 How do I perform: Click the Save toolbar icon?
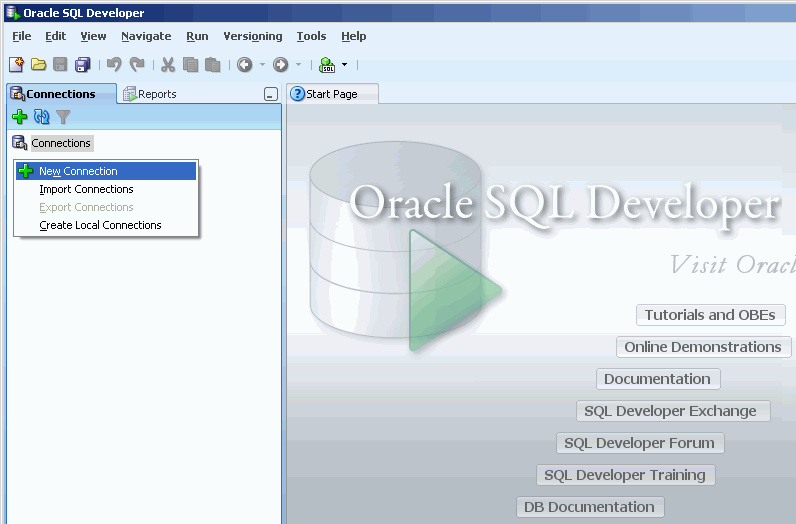click(x=60, y=64)
